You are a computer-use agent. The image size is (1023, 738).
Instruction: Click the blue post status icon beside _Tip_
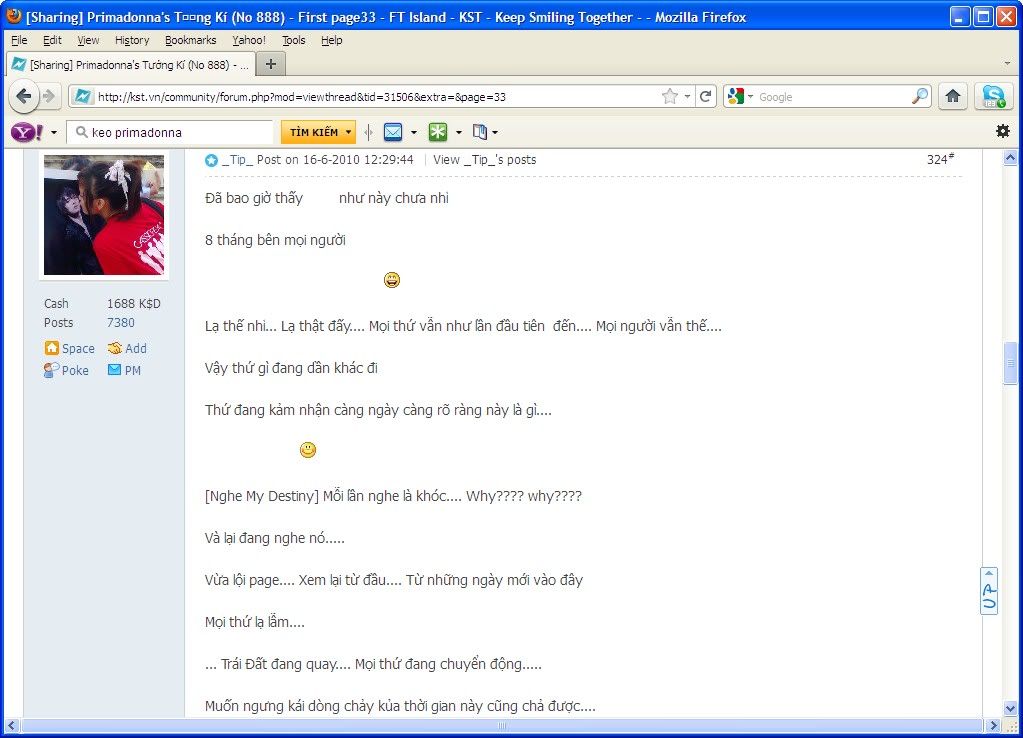point(211,160)
